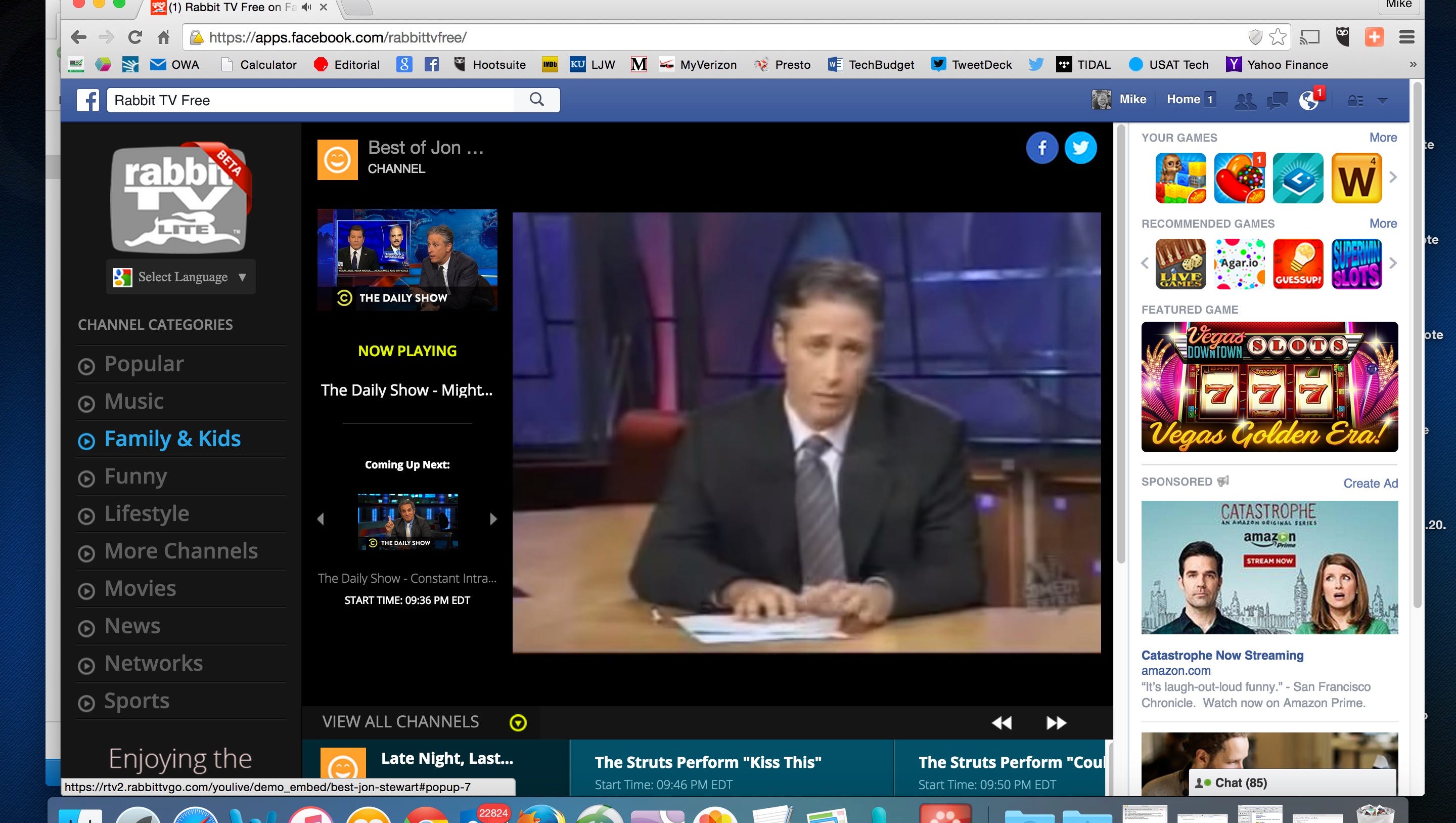This screenshot has height=823, width=1456.
Task: Open the GuessUp game icon
Action: tap(1298, 264)
